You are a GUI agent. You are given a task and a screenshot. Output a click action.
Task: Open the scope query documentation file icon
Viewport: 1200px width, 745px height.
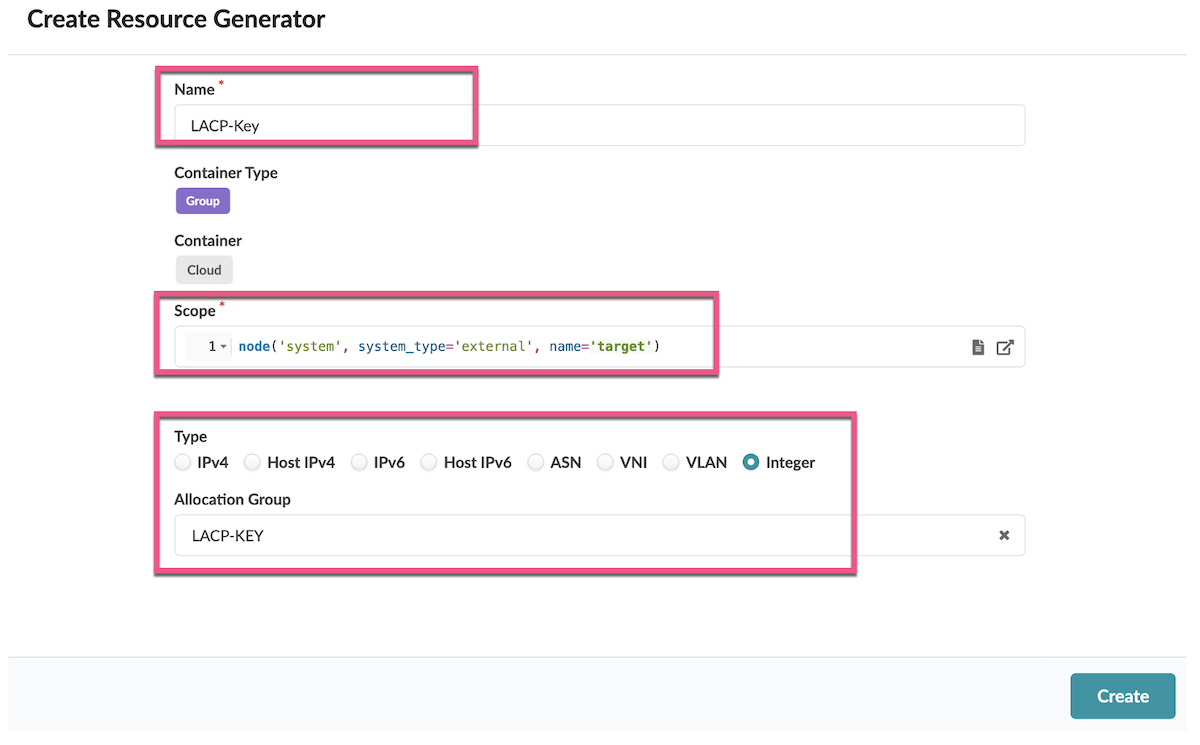pyautogui.click(x=978, y=347)
